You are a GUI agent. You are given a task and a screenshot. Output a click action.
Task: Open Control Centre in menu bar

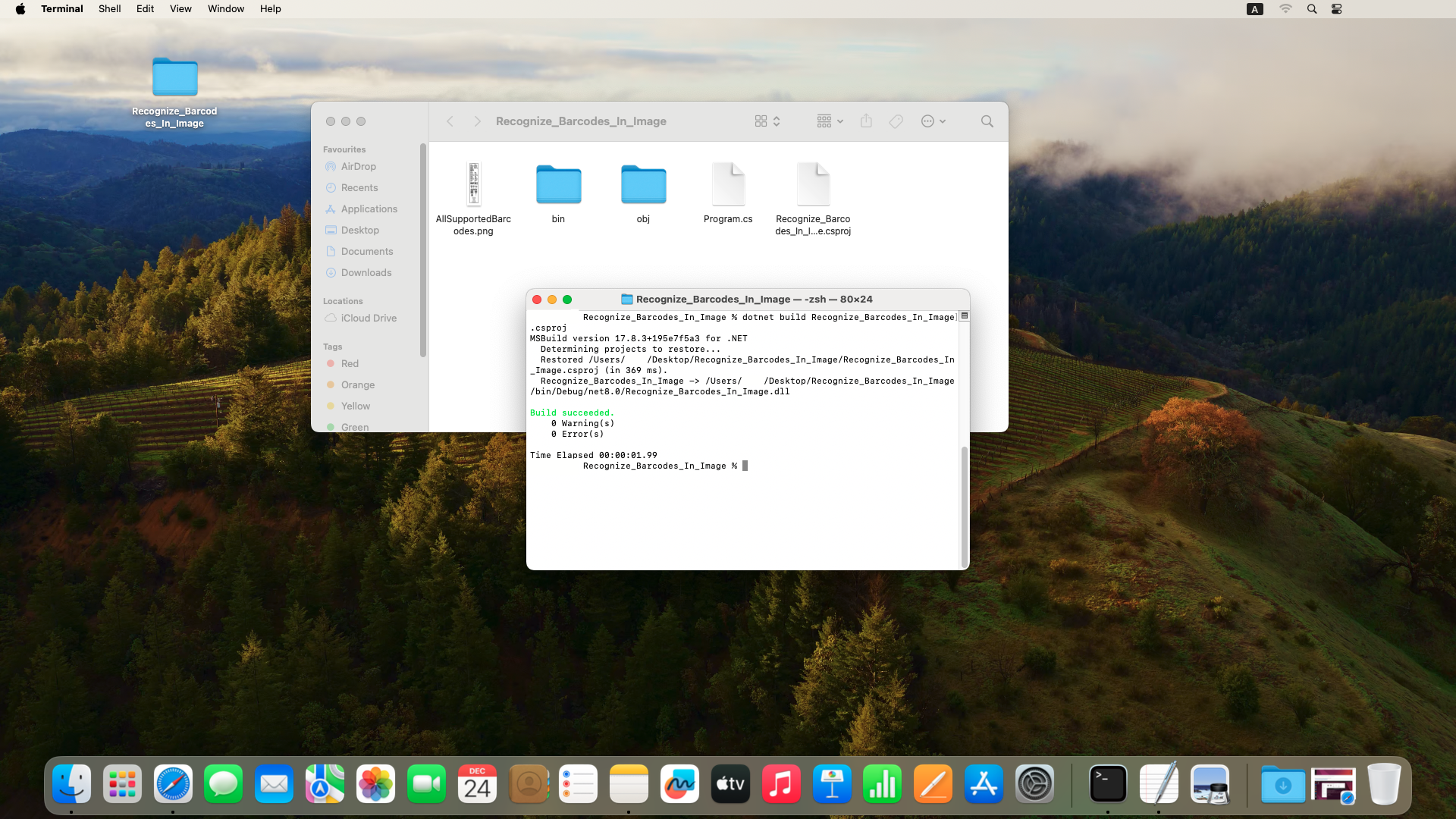point(1336,9)
